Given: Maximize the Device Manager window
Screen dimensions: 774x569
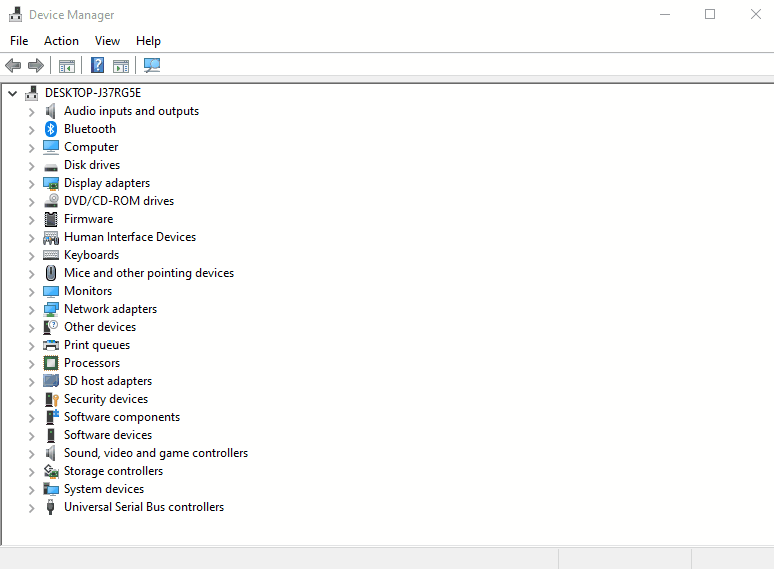Looking at the screenshot, I should (710, 14).
